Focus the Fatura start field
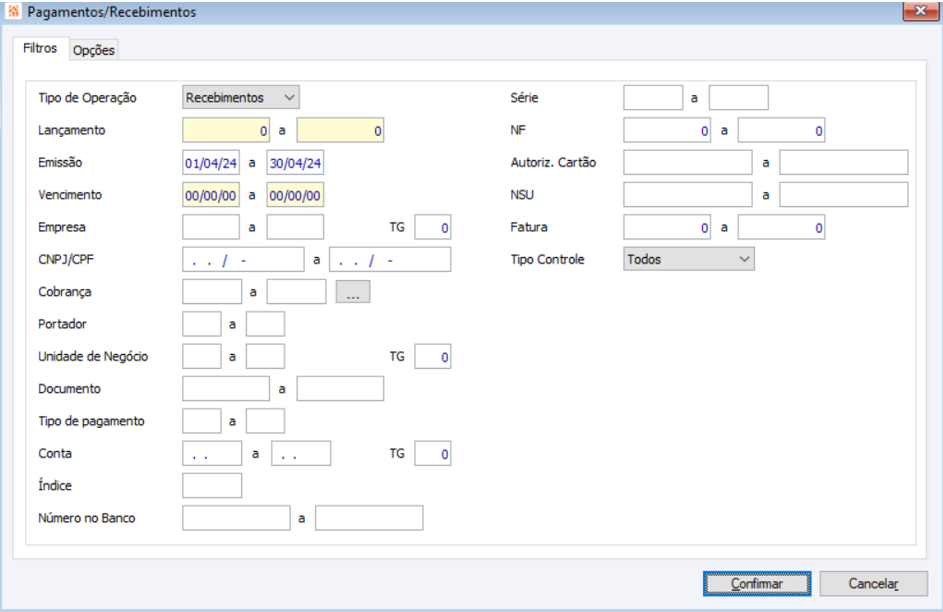943x612 pixels. coord(667,227)
